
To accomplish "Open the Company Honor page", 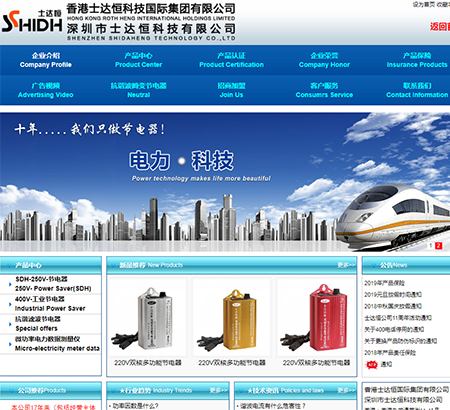I will [324, 60].
